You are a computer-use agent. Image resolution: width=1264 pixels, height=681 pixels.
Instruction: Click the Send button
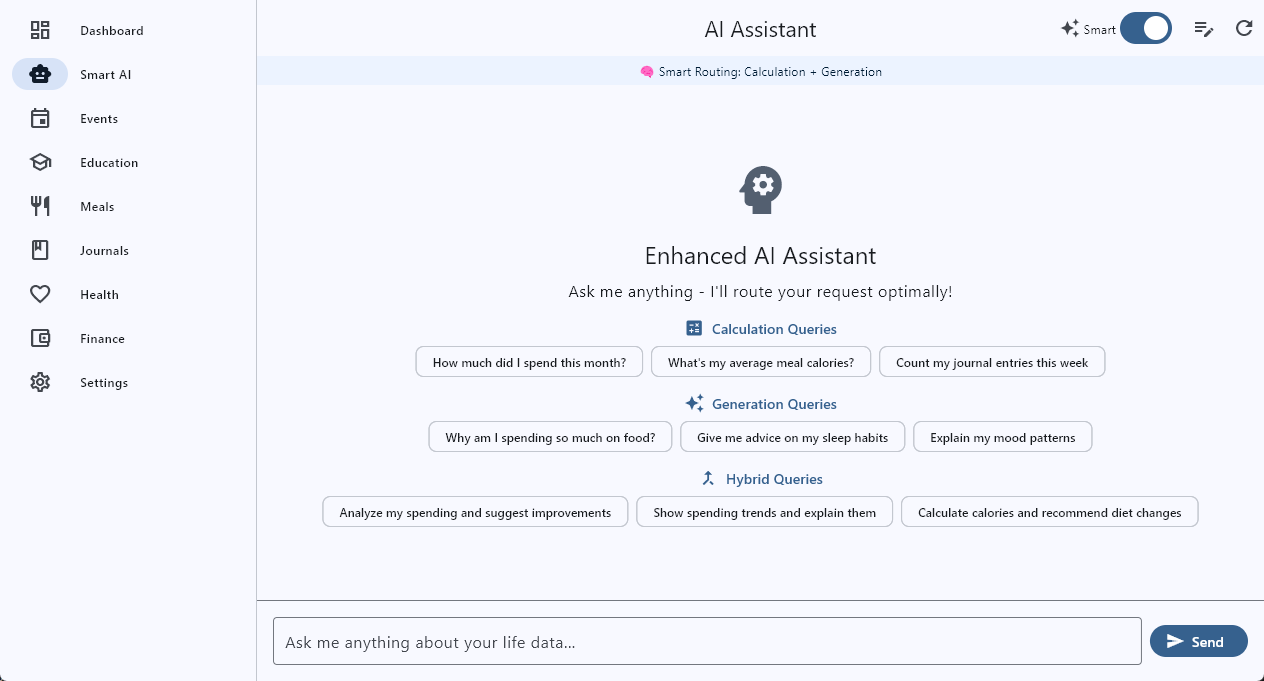pyautogui.click(x=1198, y=641)
